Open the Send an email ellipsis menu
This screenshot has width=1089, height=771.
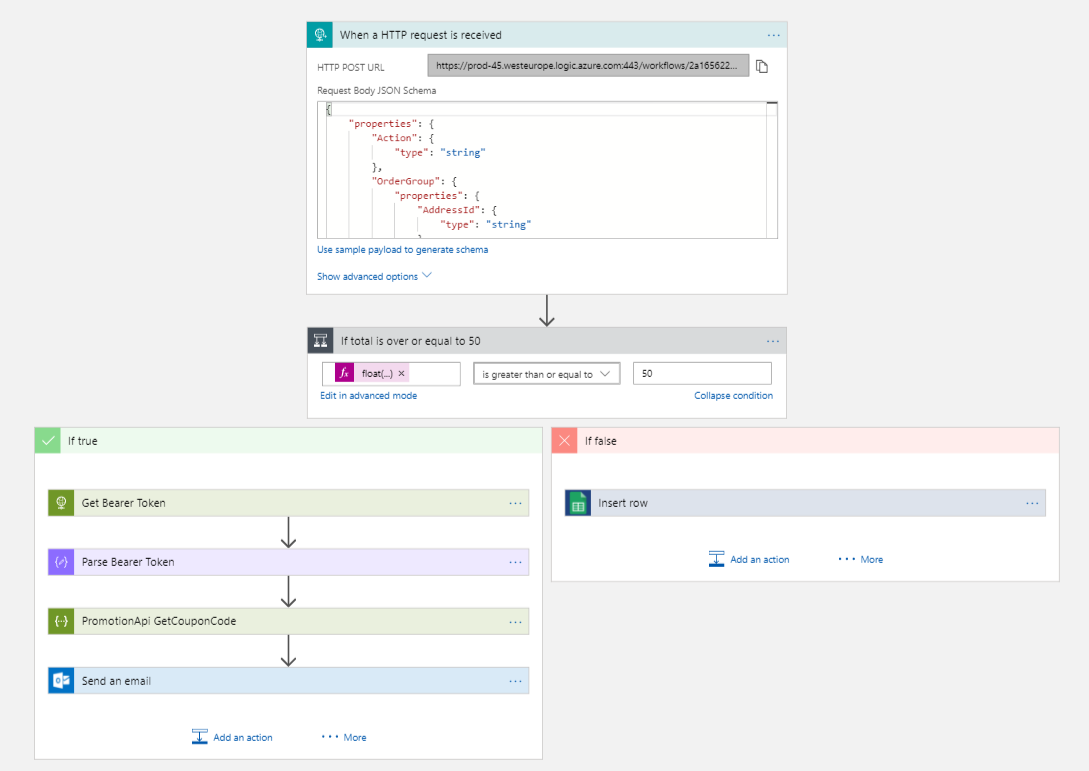[515, 681]
